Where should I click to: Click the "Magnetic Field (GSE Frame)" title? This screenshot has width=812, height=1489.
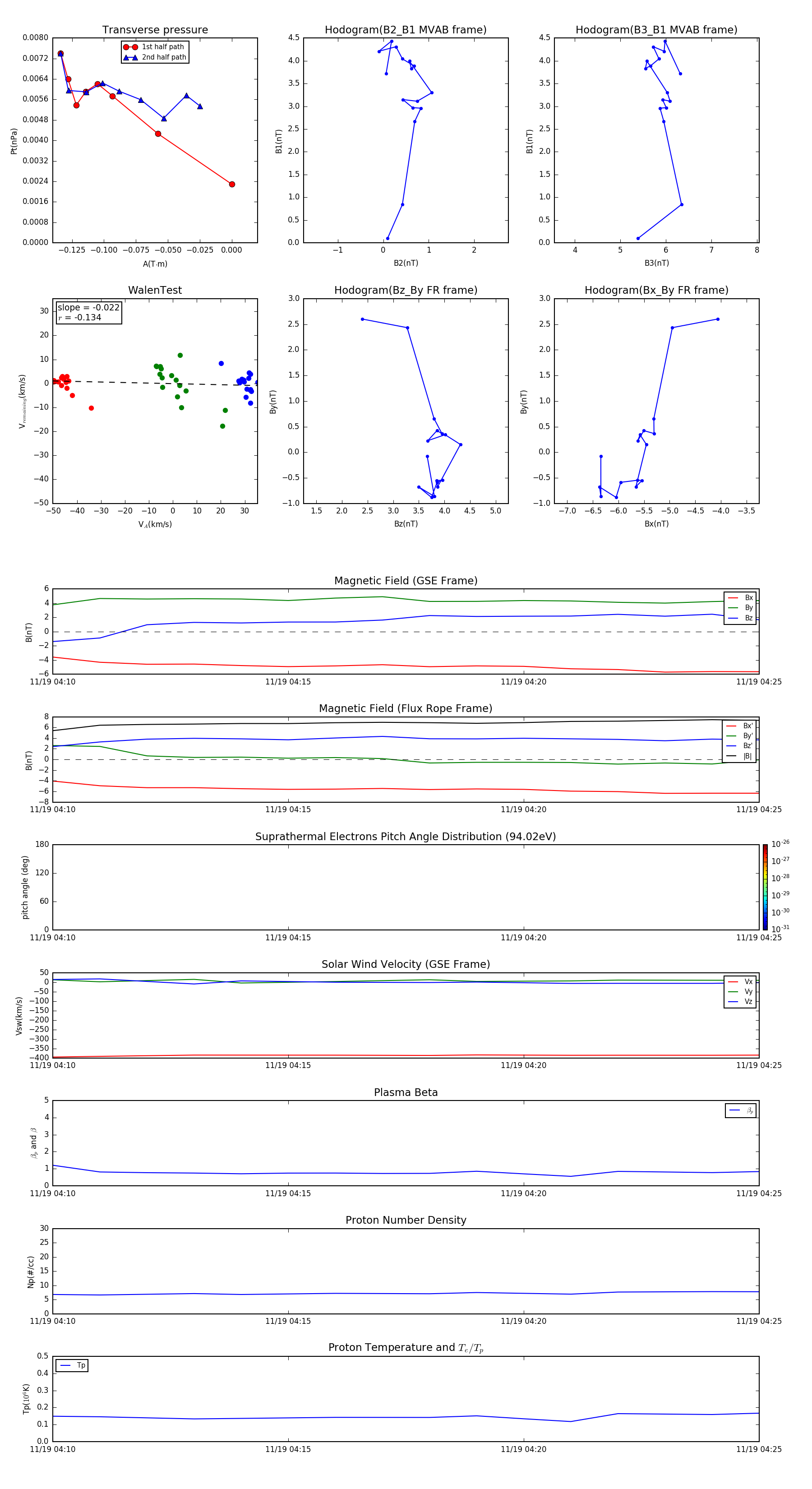point(406,581)
